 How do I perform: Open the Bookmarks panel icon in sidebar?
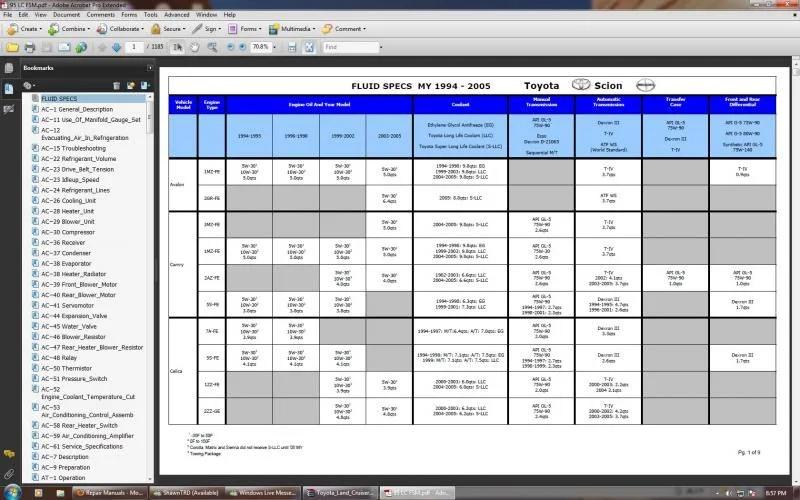point(9,89)
